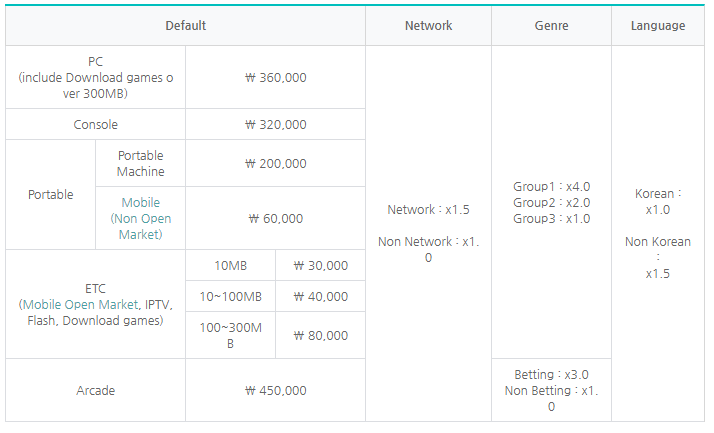The image size is (714, 433).
Task: Select the Genre column header
Action: (551, 26)
